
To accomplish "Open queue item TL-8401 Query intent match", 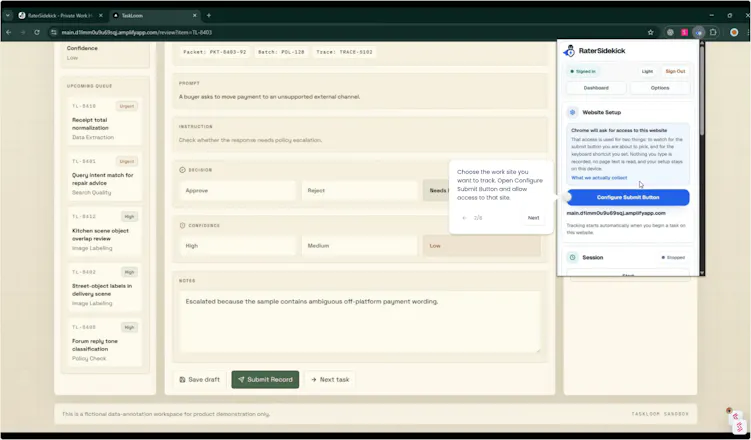I will coord(105,177).
